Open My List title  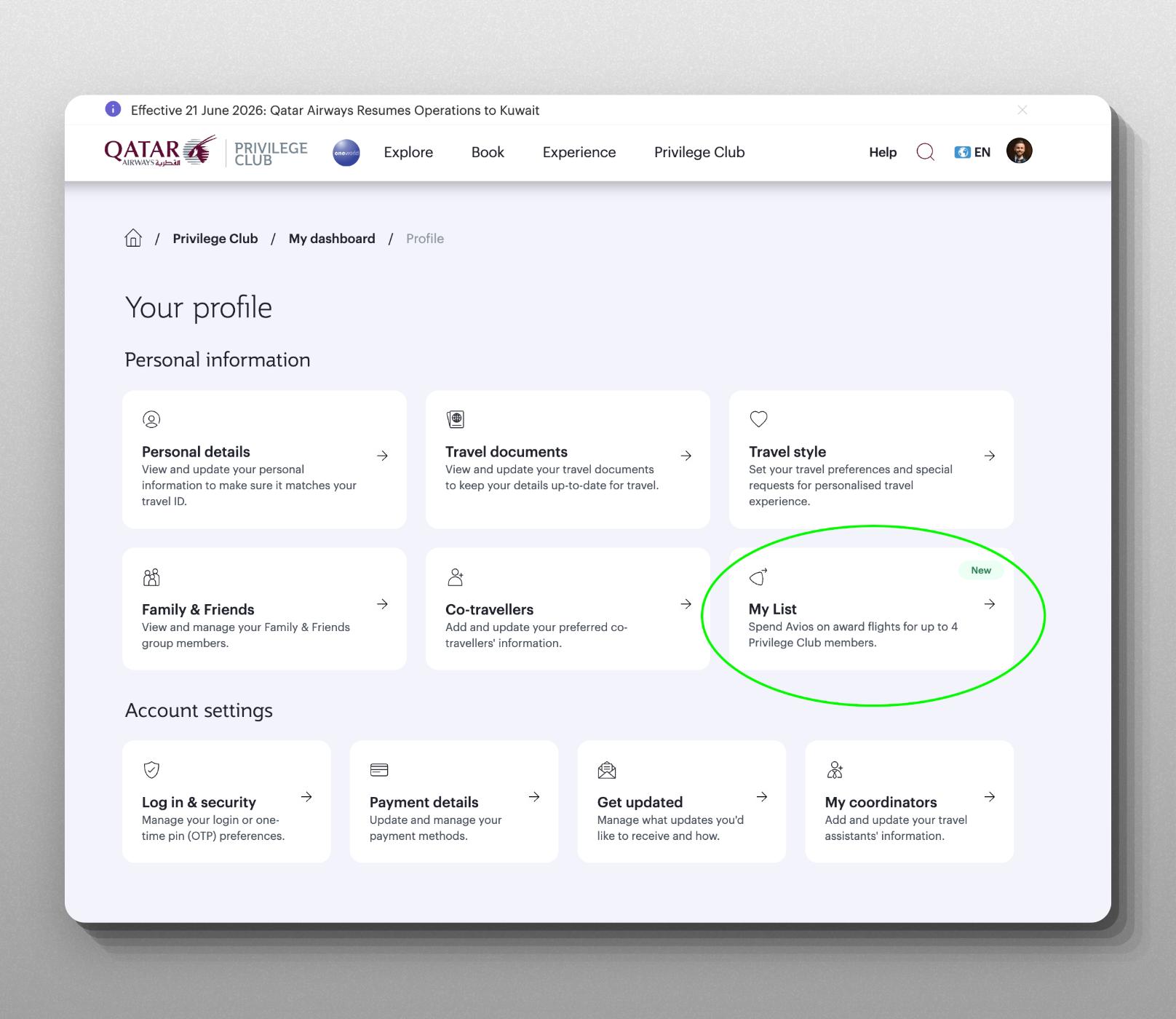pyautogui.click(x=773, y=609)
